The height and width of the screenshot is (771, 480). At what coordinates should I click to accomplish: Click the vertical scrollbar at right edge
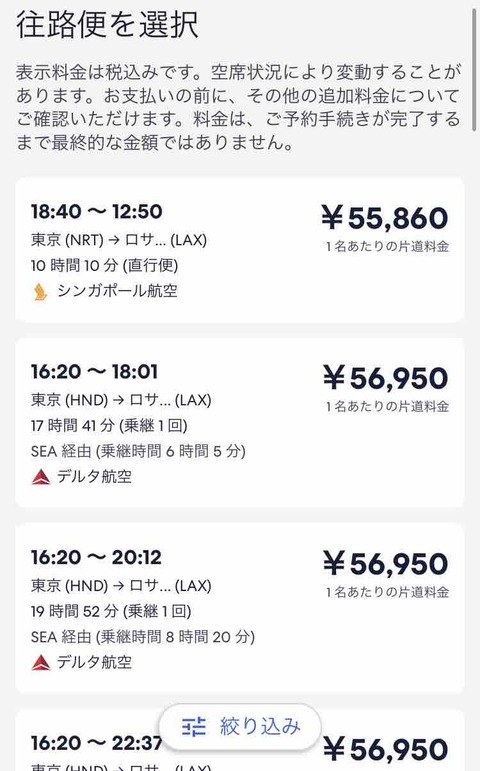[x=474, y=66]
